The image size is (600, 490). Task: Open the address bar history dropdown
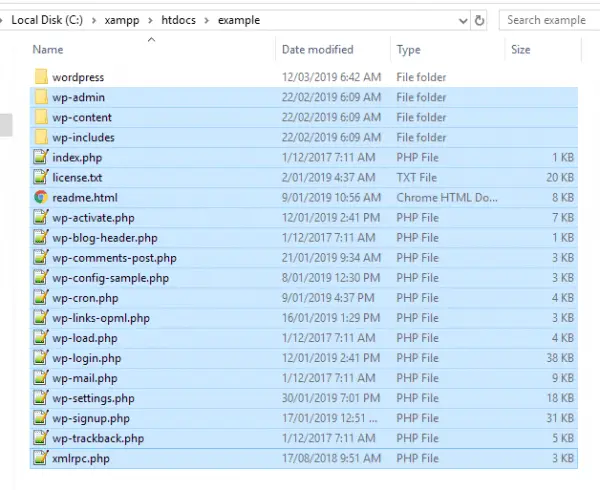coord(463,21)
